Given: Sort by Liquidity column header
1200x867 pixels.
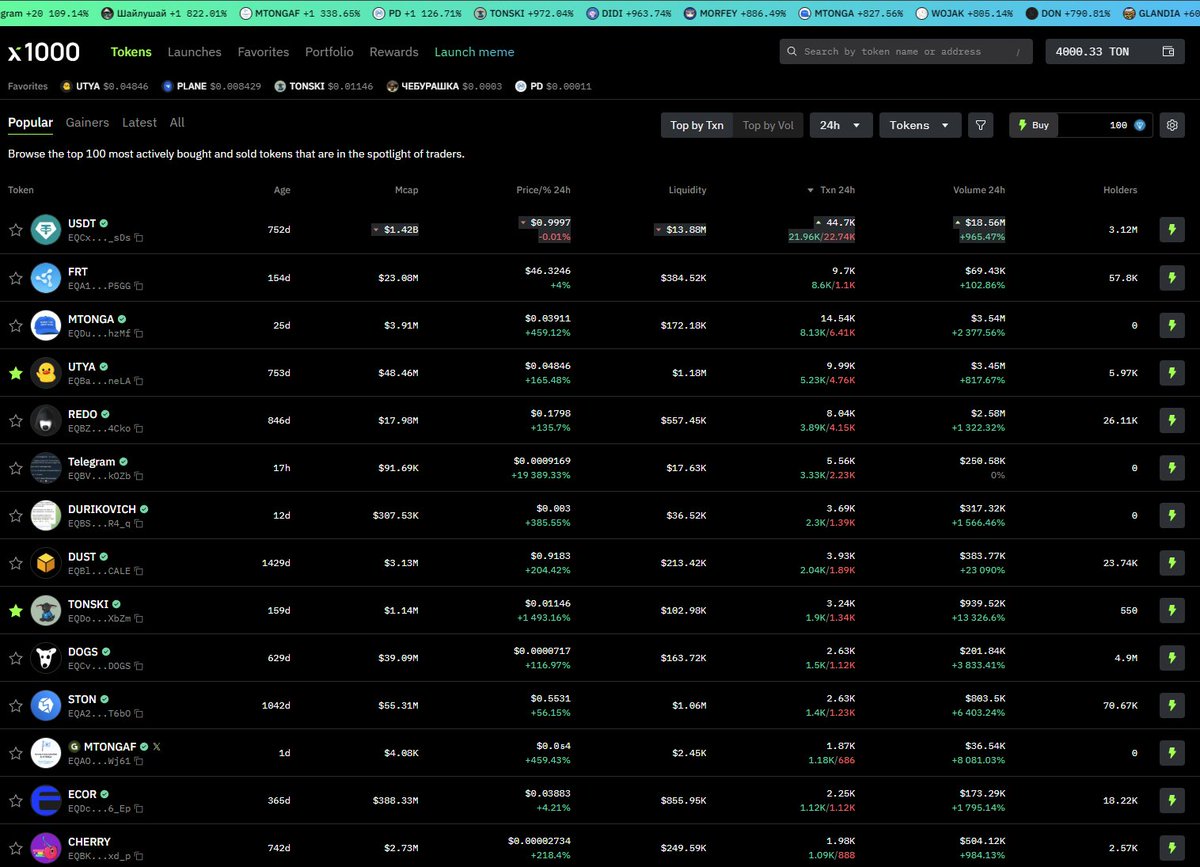Looking at the screenshot, I should (687, 190).
